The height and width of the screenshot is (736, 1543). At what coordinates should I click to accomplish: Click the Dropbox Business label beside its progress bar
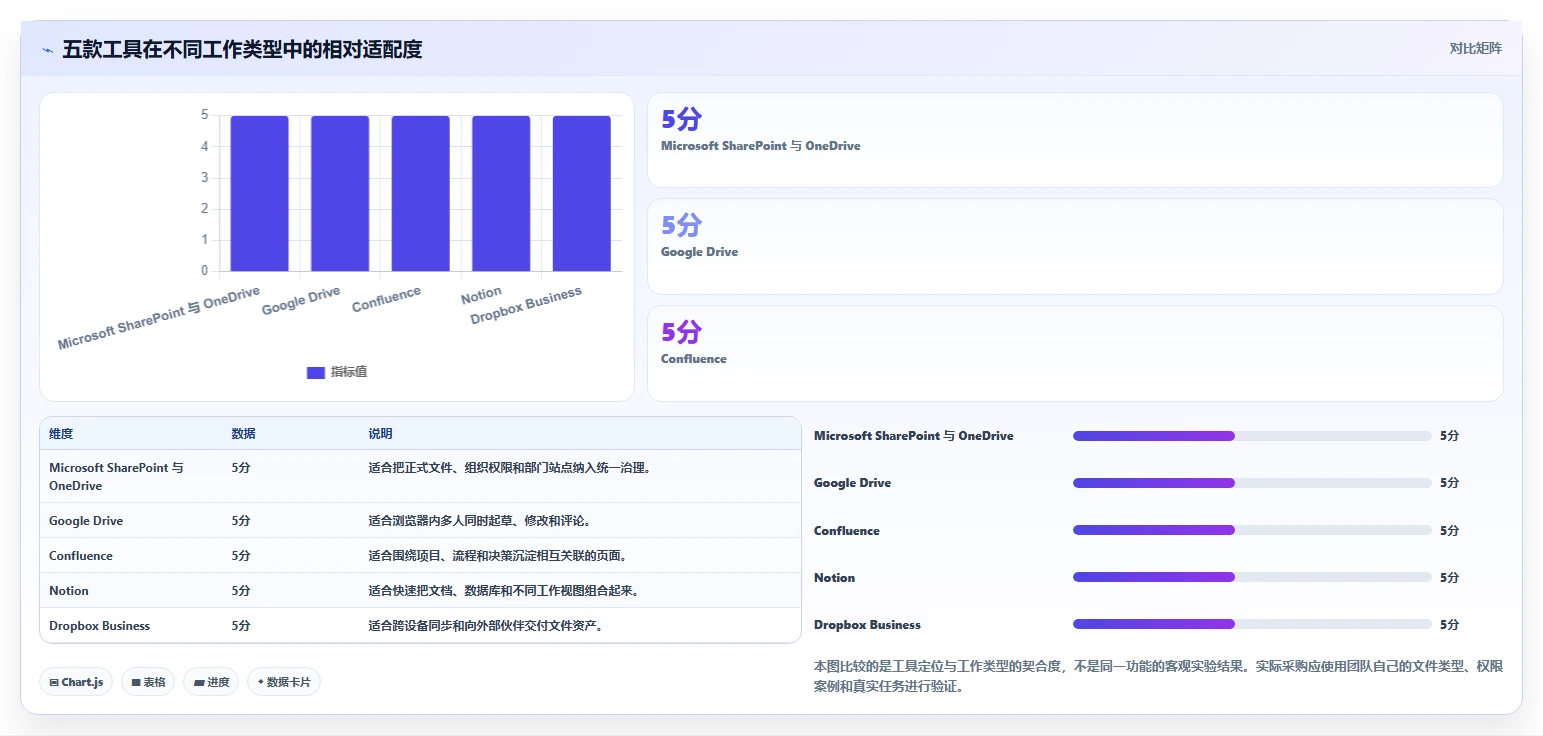(x=867, y=625)
